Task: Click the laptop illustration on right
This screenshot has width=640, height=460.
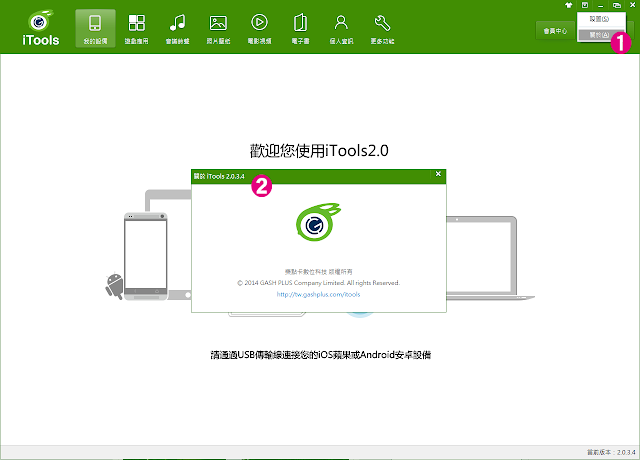Action: click(490, 258)
